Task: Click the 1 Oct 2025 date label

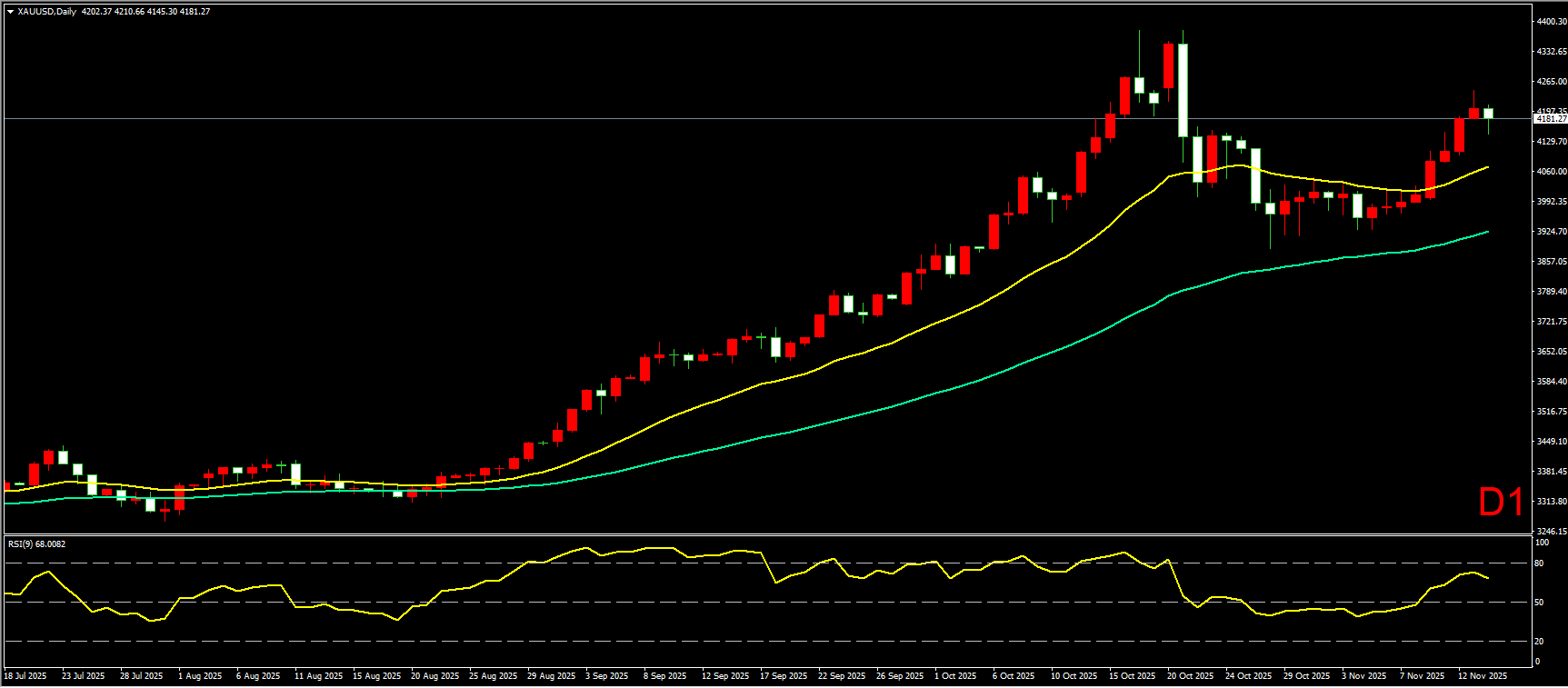Action: coord(955,676)
